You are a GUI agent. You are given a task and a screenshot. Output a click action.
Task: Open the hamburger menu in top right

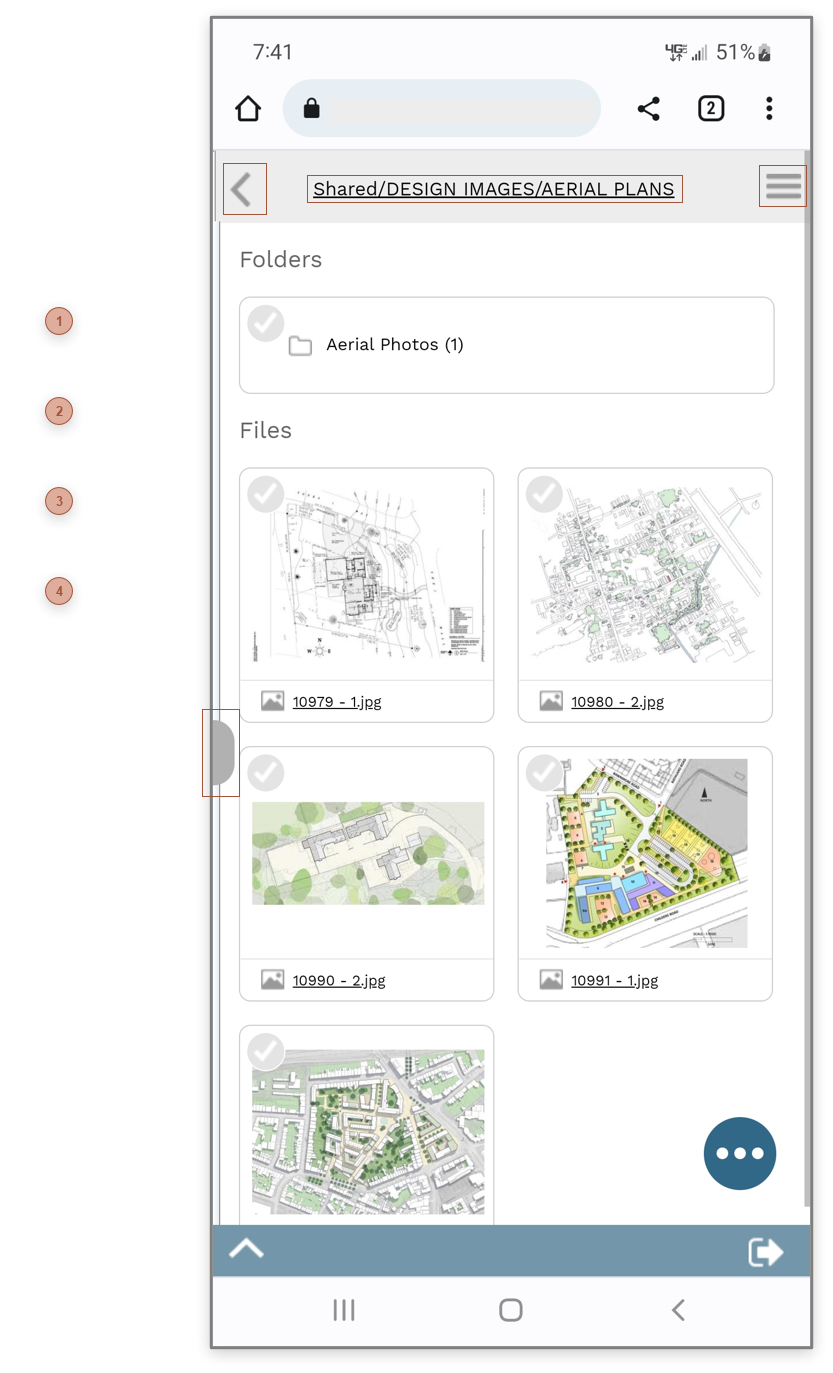pyautogui.click(x=783, y=185)
